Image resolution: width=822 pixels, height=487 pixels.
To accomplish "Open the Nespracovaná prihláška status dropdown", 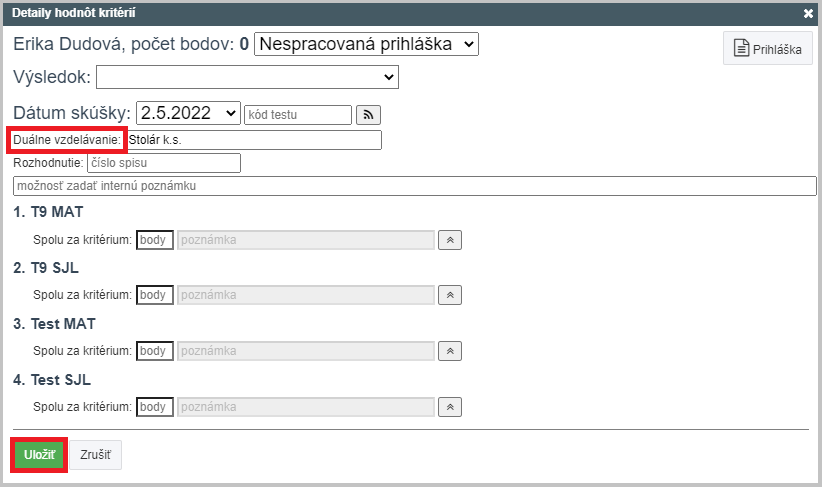I will point(366,44).
